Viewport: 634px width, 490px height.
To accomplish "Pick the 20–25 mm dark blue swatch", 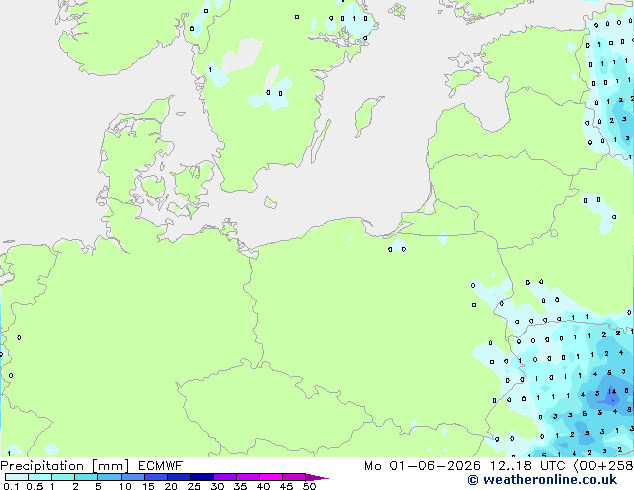I will 178,477.
